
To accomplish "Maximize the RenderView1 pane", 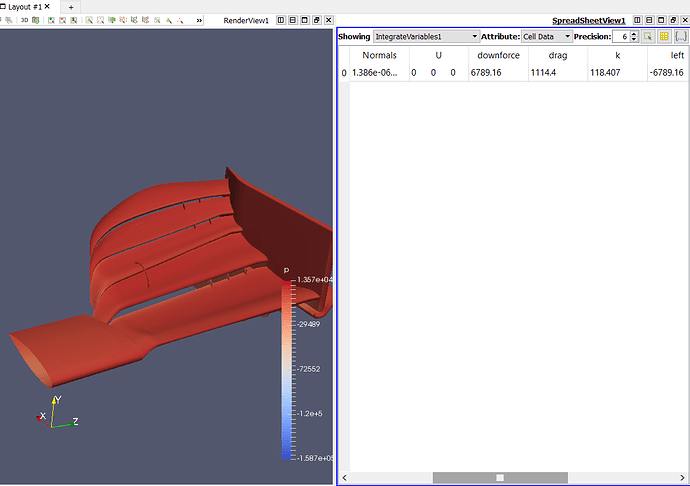I will click(x=305, y=20).
